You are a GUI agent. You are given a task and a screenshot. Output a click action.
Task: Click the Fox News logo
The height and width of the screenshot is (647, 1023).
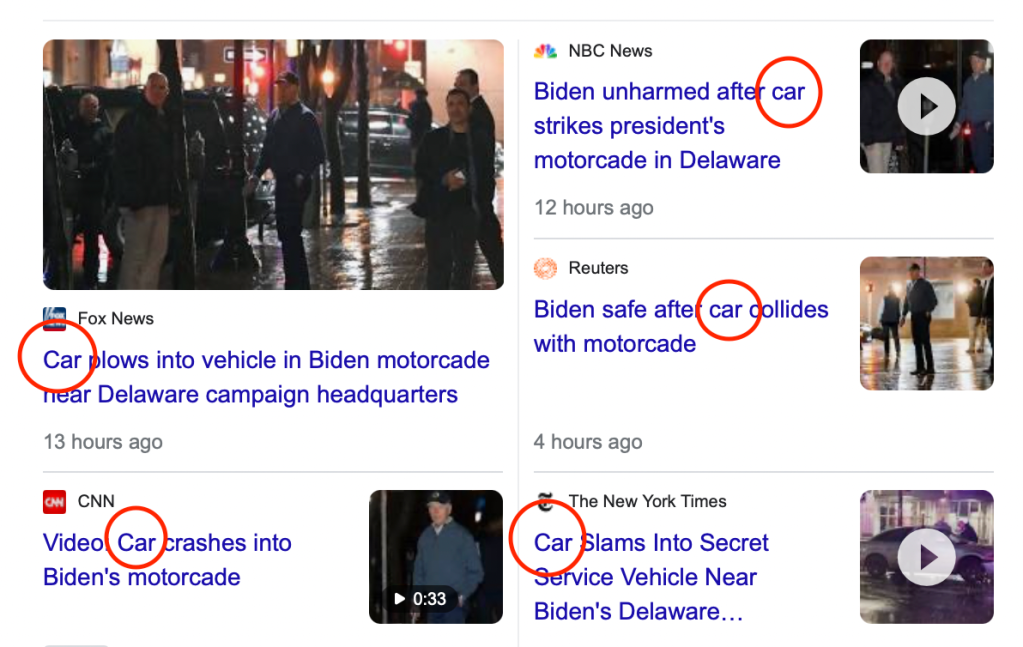click(54, 318)
